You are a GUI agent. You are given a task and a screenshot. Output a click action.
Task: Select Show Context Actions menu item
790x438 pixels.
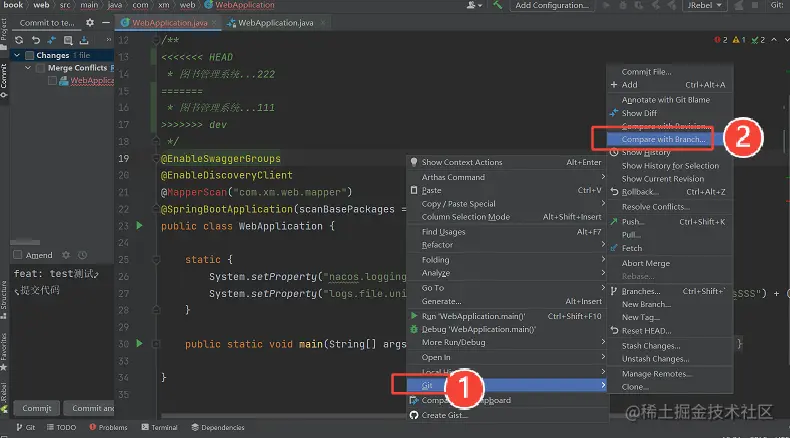pos(507,162)
